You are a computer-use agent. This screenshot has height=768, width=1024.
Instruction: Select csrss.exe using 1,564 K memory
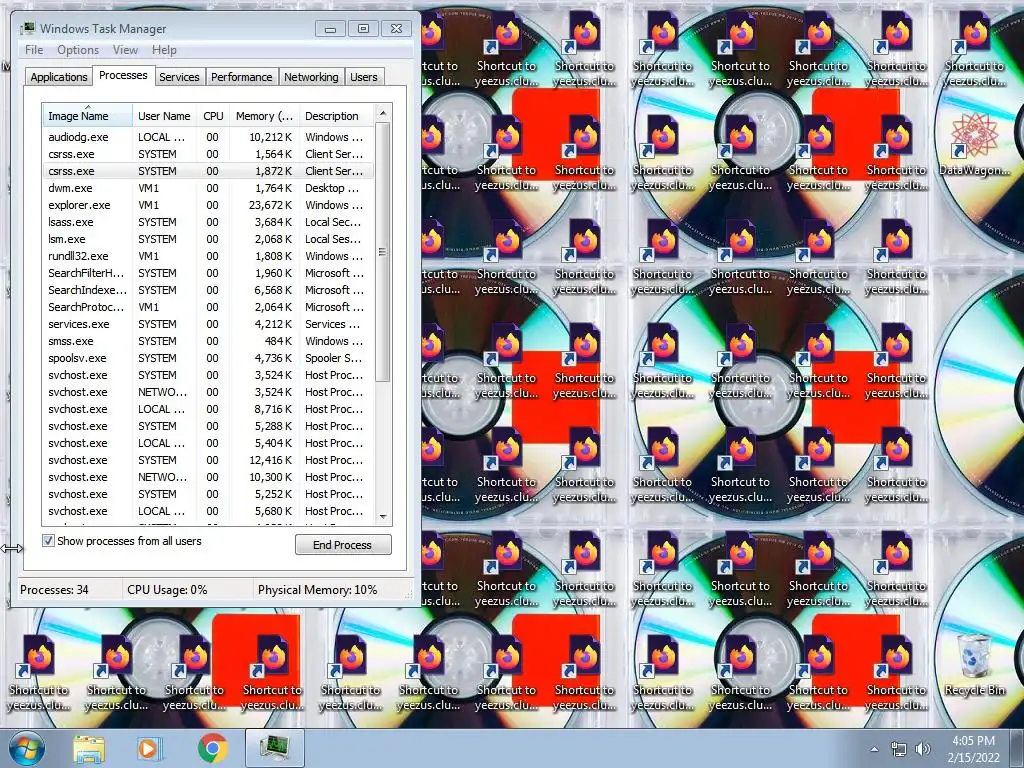pyautogui.click(x=208, y=154)
